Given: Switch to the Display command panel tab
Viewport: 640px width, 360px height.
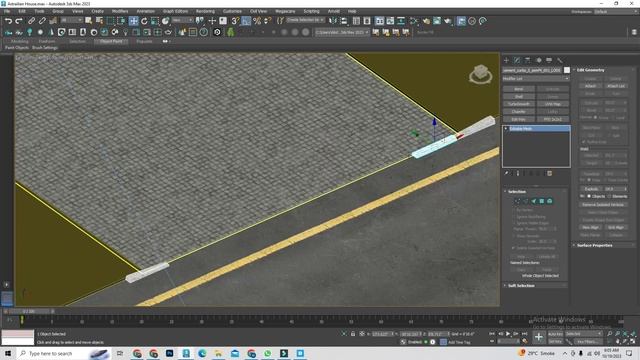Looking at the screenshot, I should click(549, 60).
